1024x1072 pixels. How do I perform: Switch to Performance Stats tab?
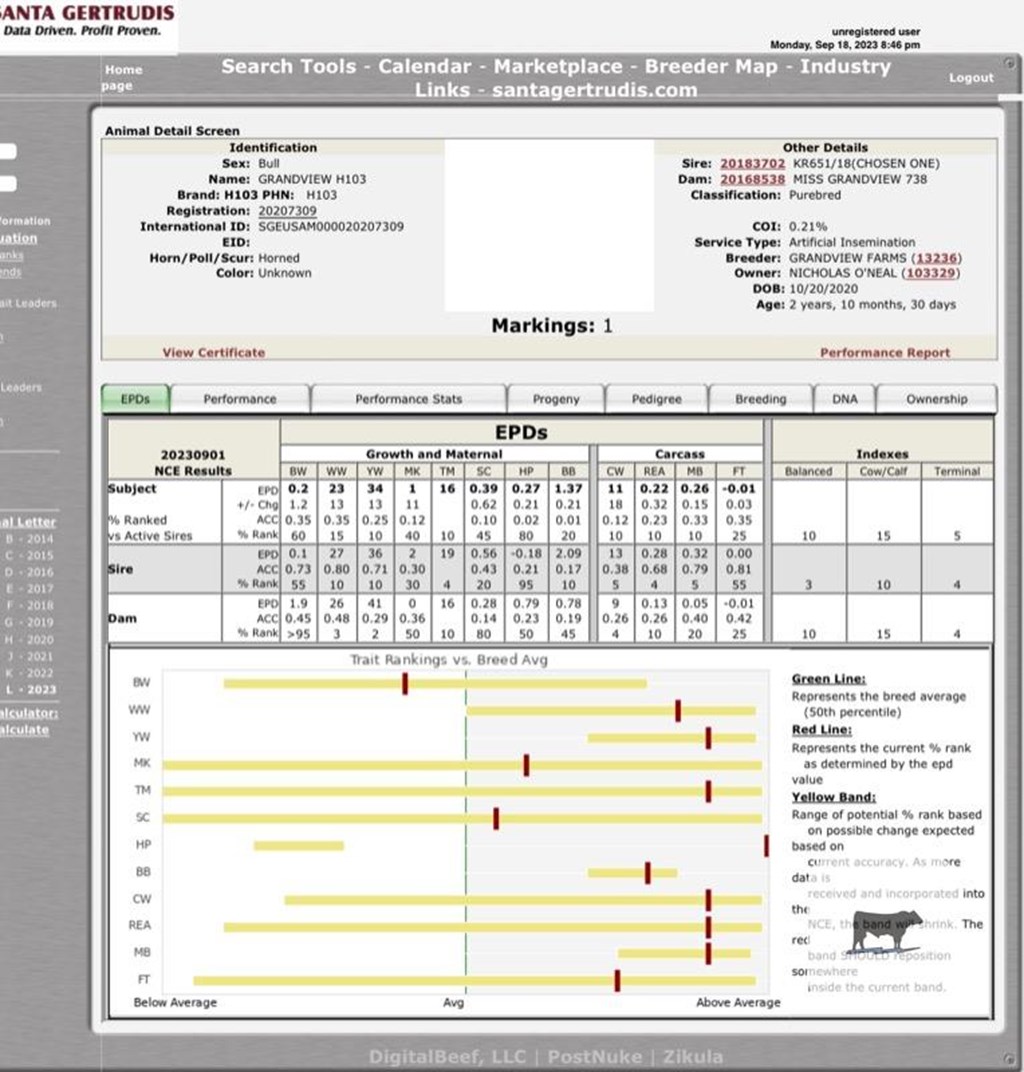click(409, 399)
